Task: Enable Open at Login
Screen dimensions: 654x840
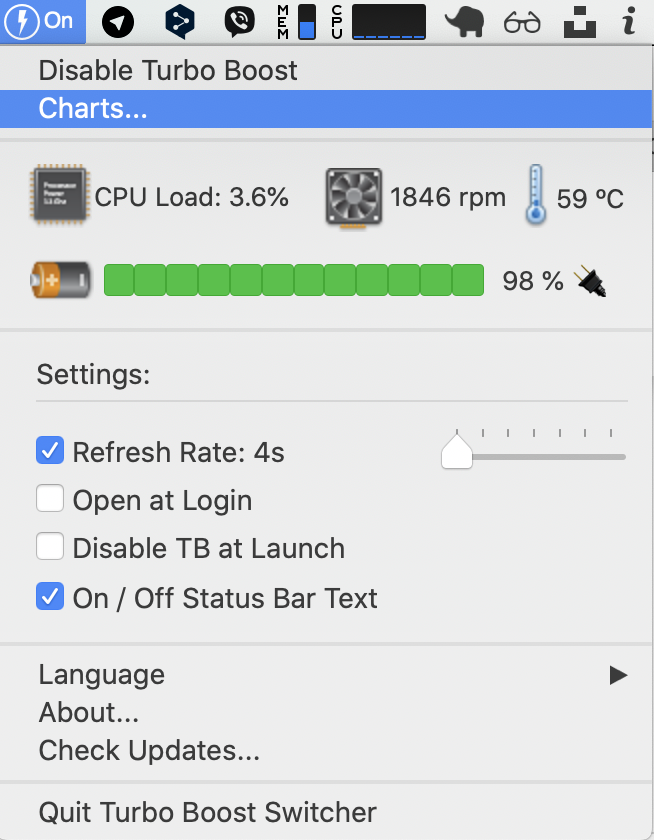Action: [50, 499]
